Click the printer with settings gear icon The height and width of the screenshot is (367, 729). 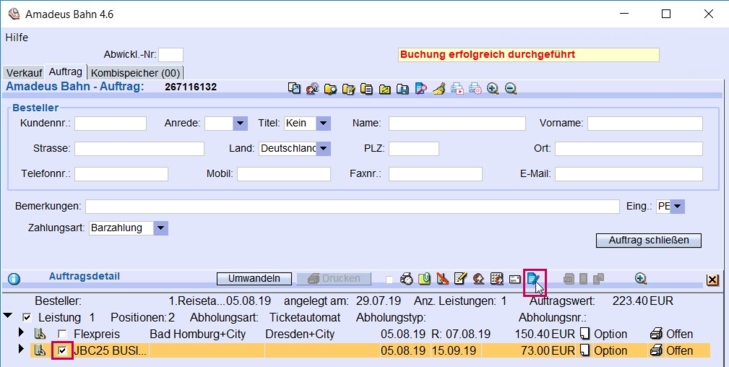click(475, 88)
